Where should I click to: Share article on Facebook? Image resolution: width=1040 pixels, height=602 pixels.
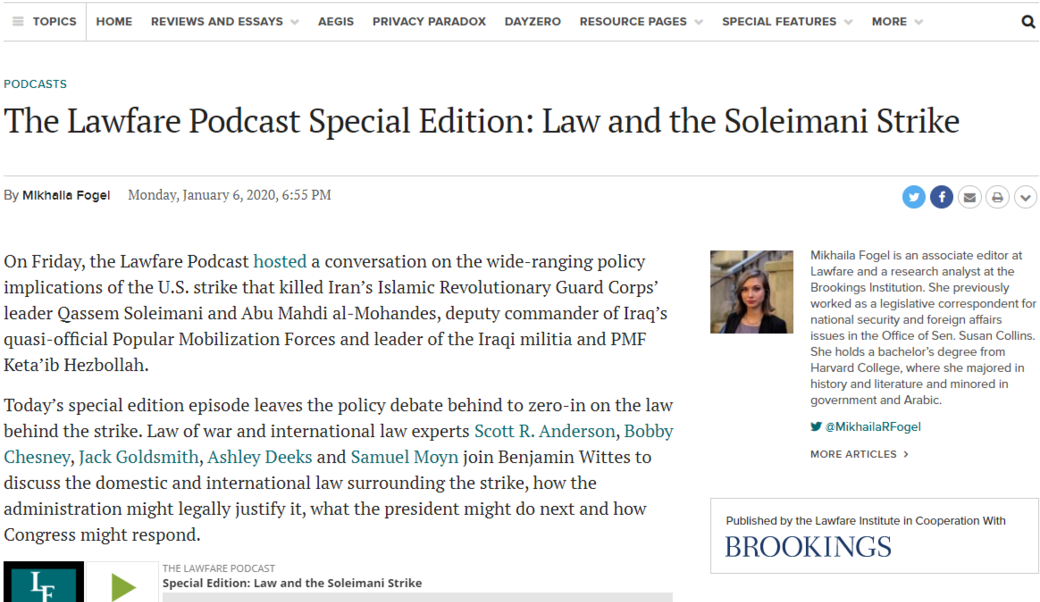(x=942, y=197)
